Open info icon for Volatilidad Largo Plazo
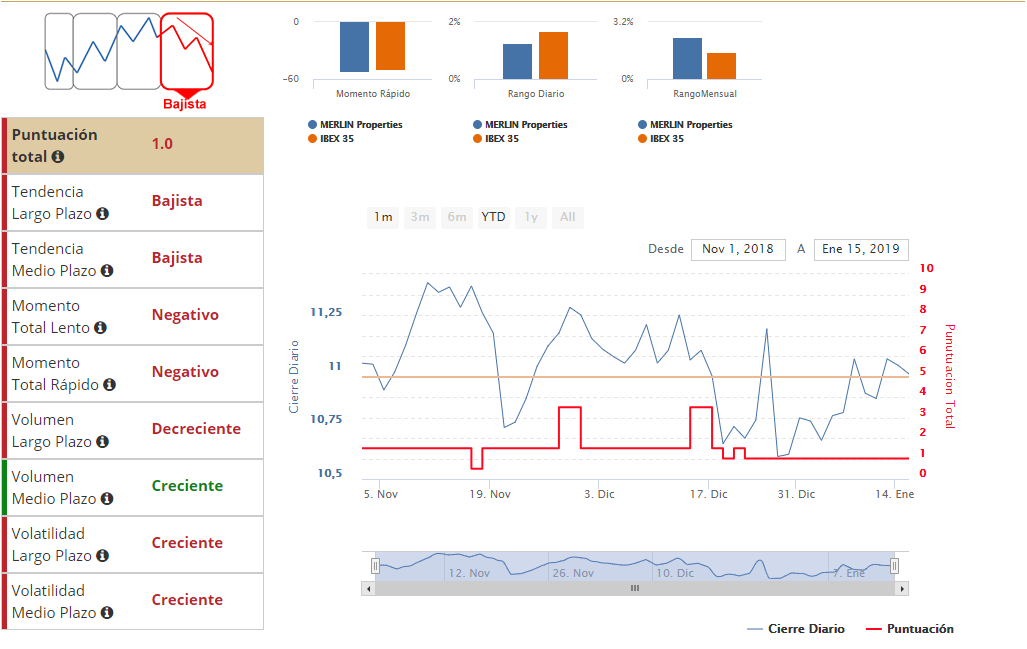Viewport: 1027px width, 649px height. point(102,555)
